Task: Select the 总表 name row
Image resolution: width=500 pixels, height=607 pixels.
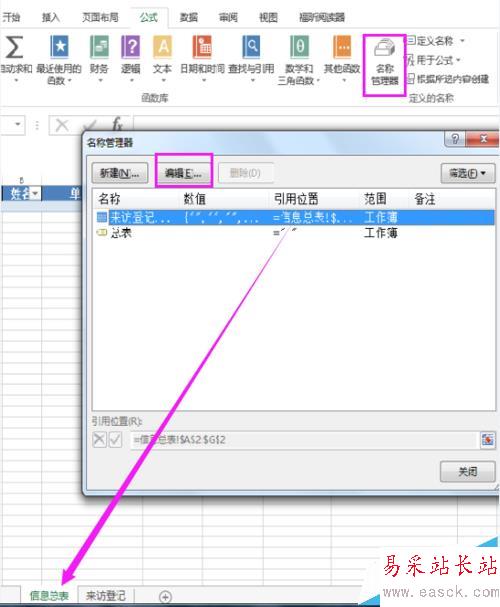Action: point(295,233)
